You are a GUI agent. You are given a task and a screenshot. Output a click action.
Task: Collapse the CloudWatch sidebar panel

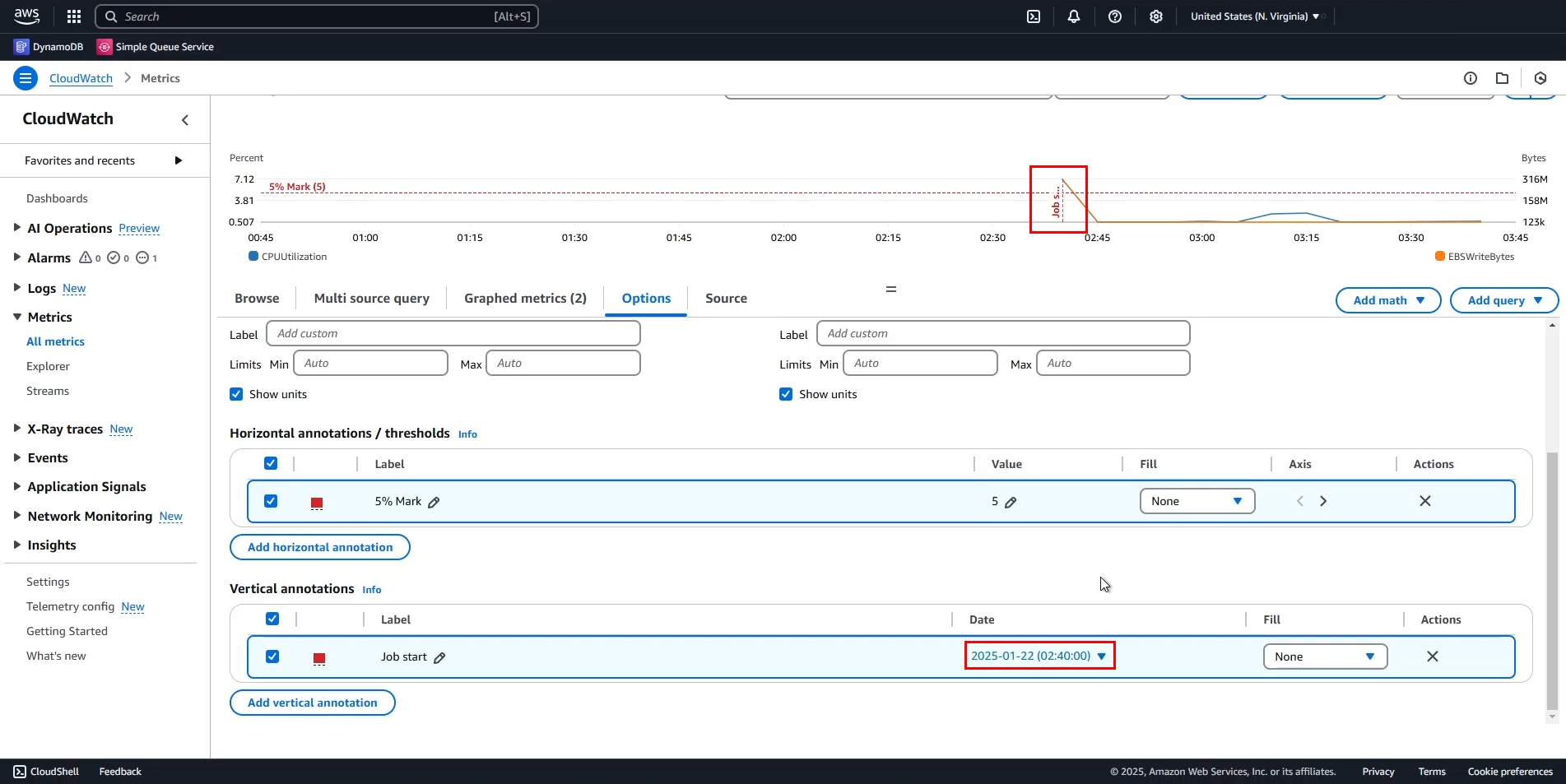(x=185, y=120)
